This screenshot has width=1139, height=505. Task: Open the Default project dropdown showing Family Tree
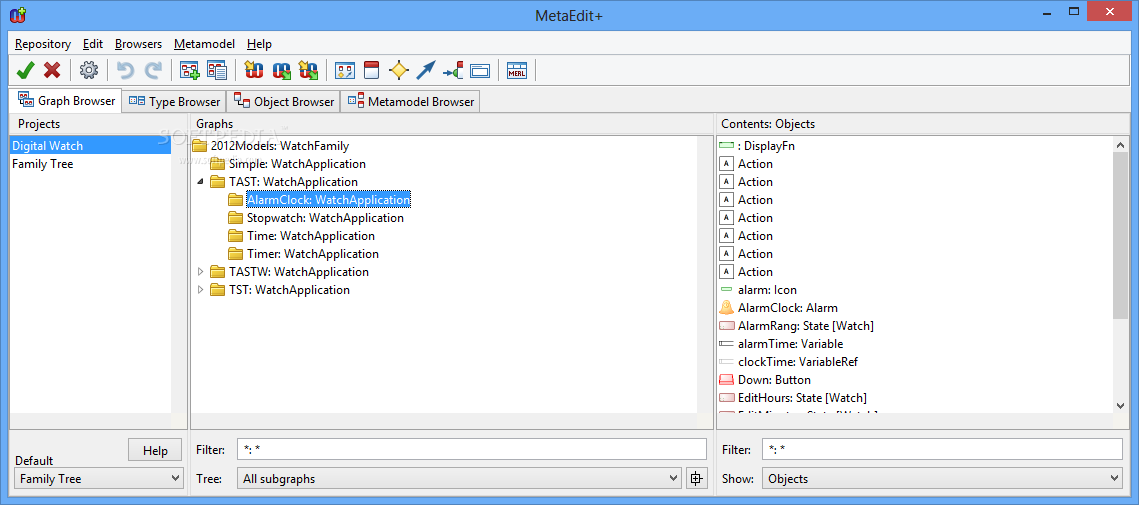coord(99,479)
